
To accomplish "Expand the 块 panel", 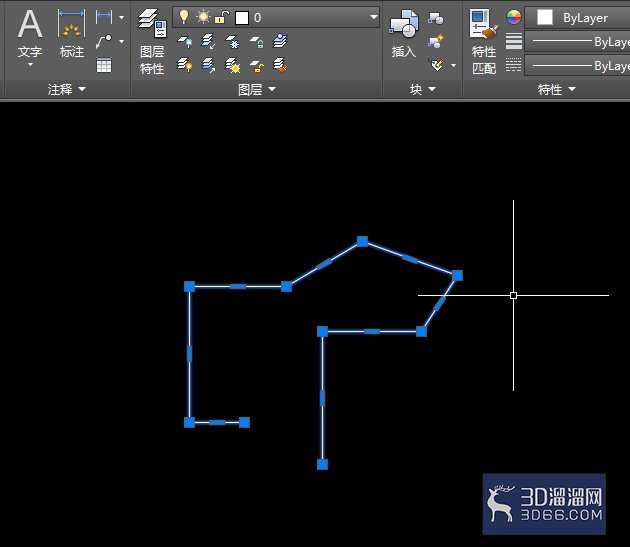I will [423, 89].
